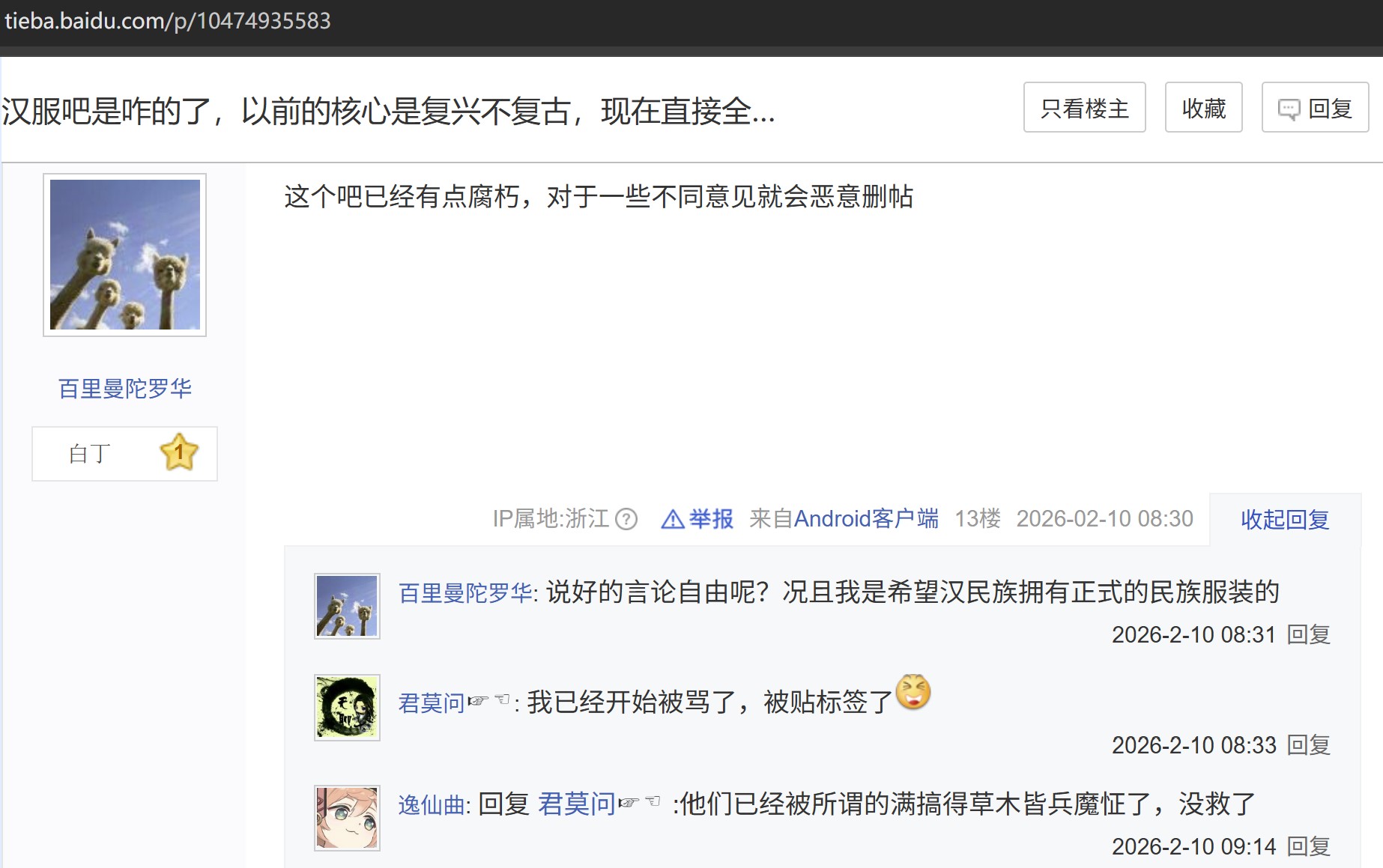The width and height of the screenshot is (1383, 868).
Task: Collapse replies with 收起回复
Action: 1285,519
